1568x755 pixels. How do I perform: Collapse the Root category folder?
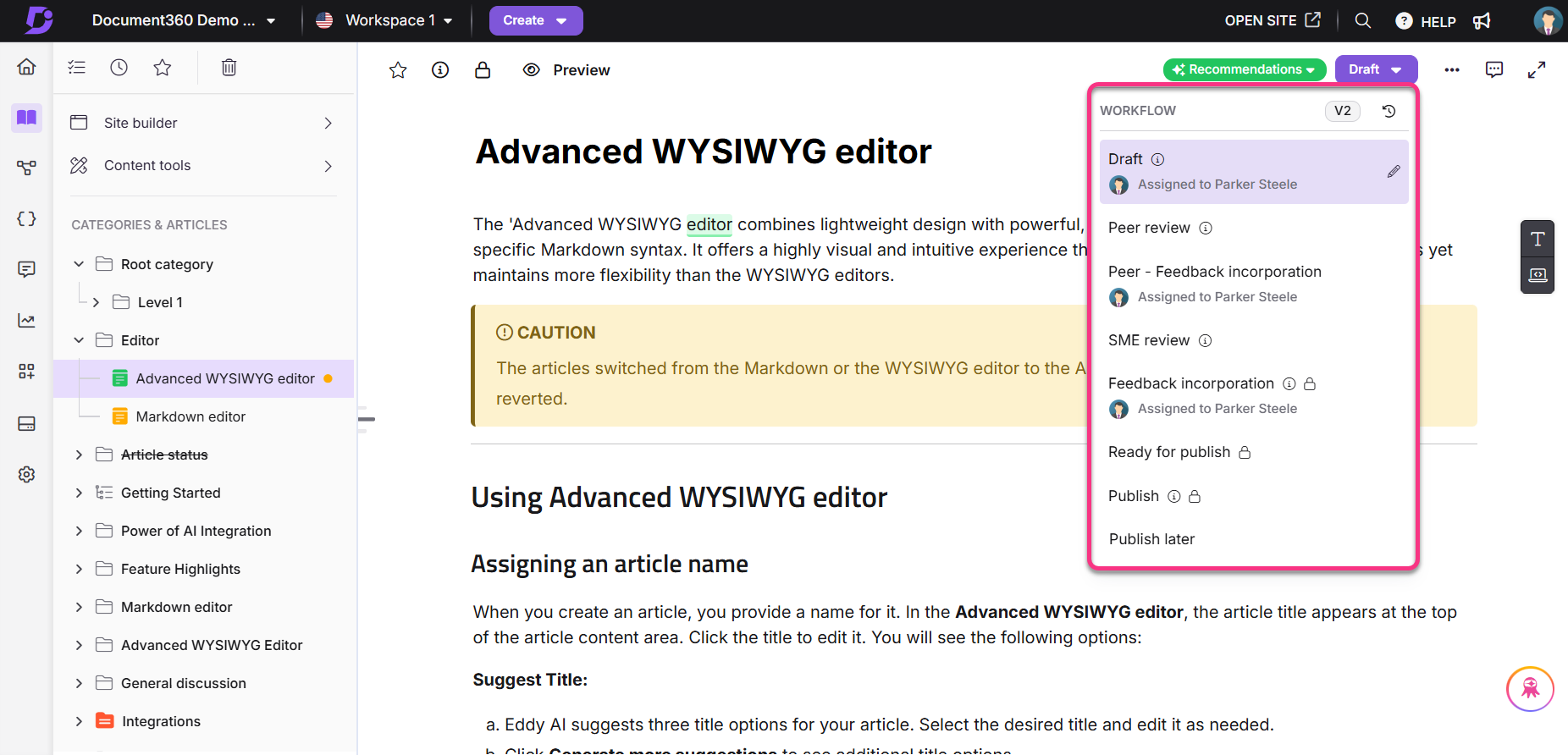click(x=79, y=264)
